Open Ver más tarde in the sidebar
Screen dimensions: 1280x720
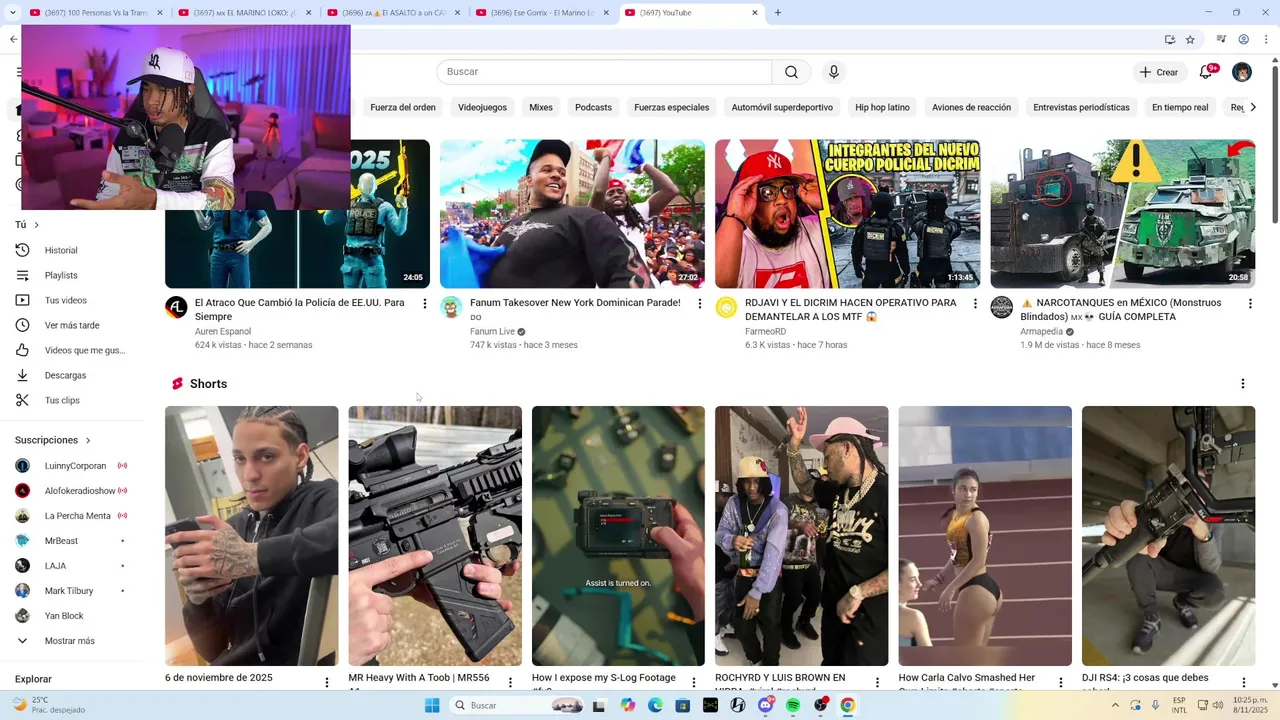(x=74, y=325)
